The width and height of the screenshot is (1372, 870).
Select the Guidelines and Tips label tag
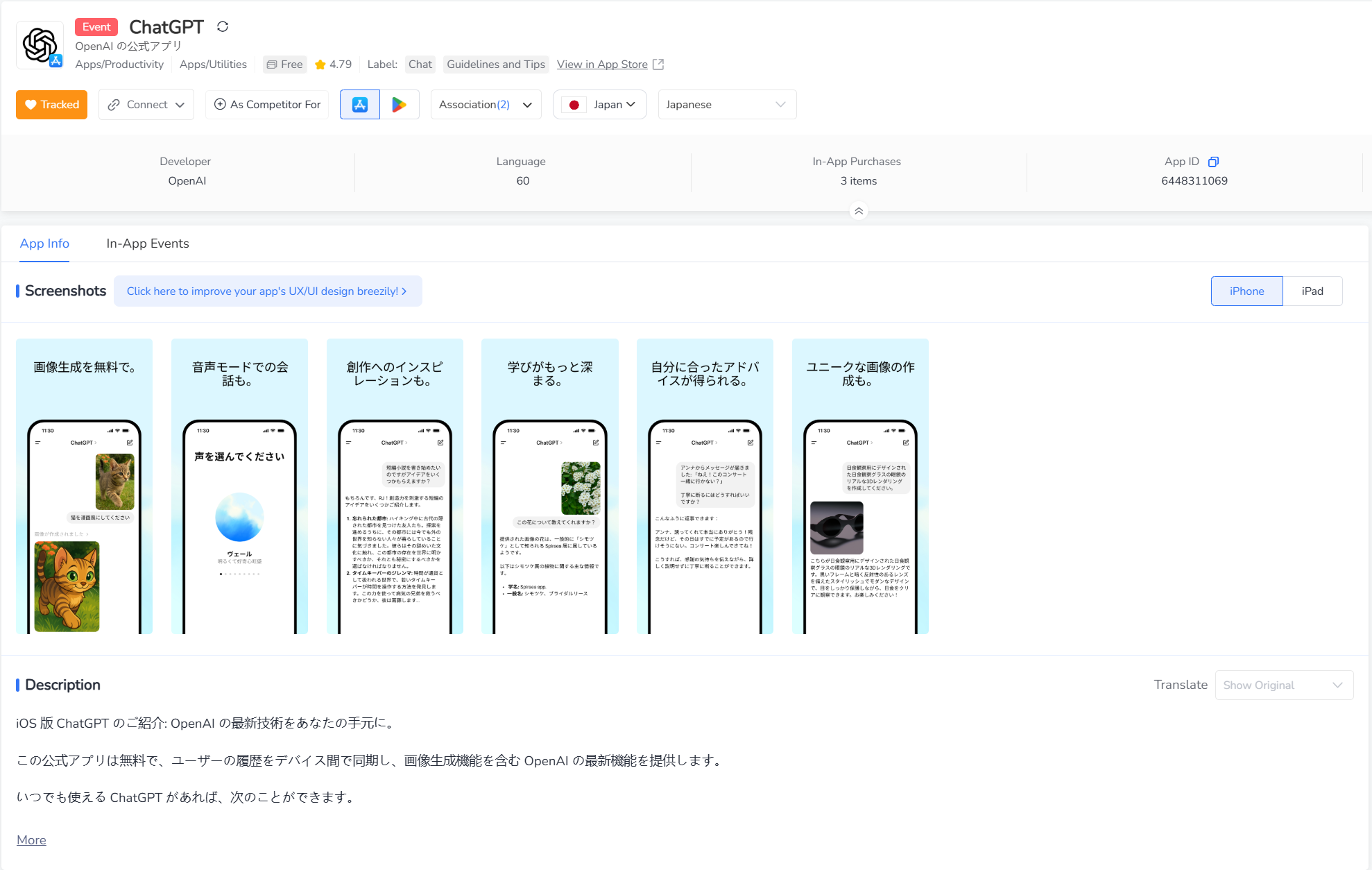point(496,65)
